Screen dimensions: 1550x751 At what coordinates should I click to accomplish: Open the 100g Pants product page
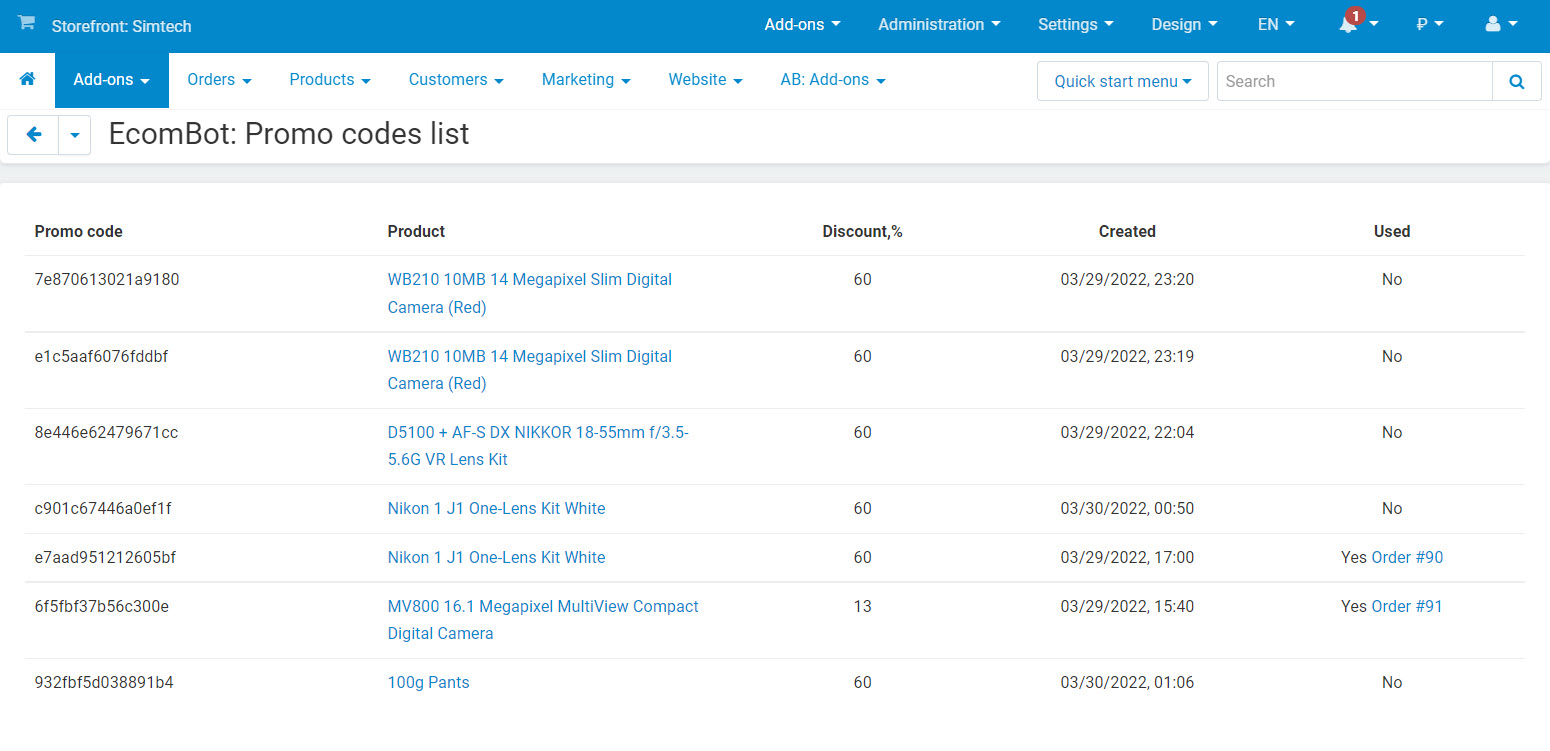(428, 682)
